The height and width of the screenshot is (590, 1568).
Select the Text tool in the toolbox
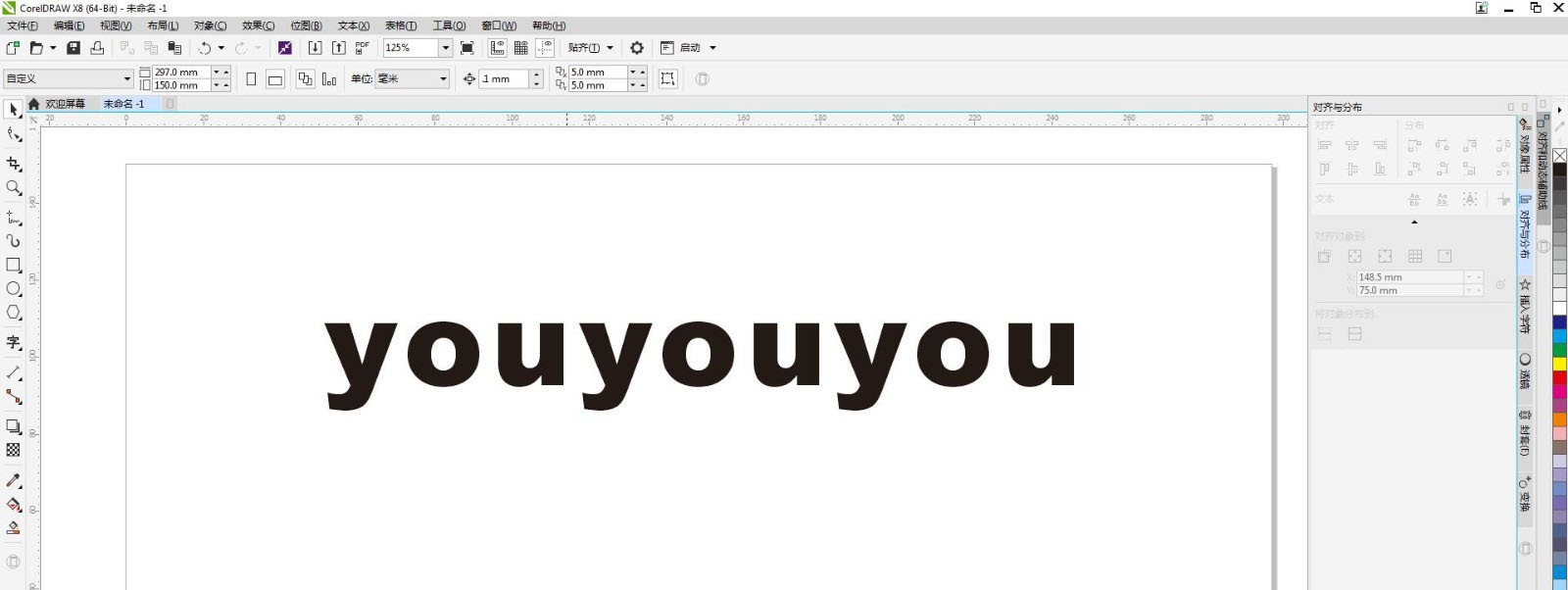(14, 342)
